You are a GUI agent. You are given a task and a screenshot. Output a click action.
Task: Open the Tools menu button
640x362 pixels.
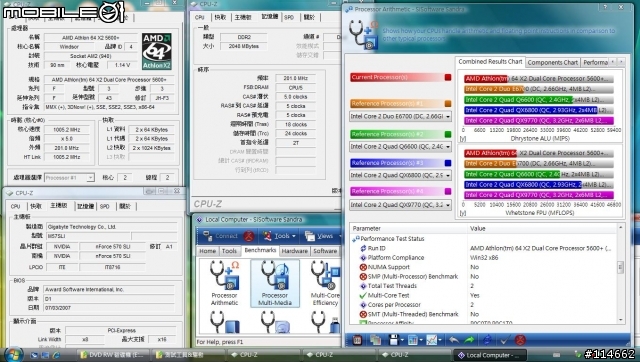[x=279, y=236]
